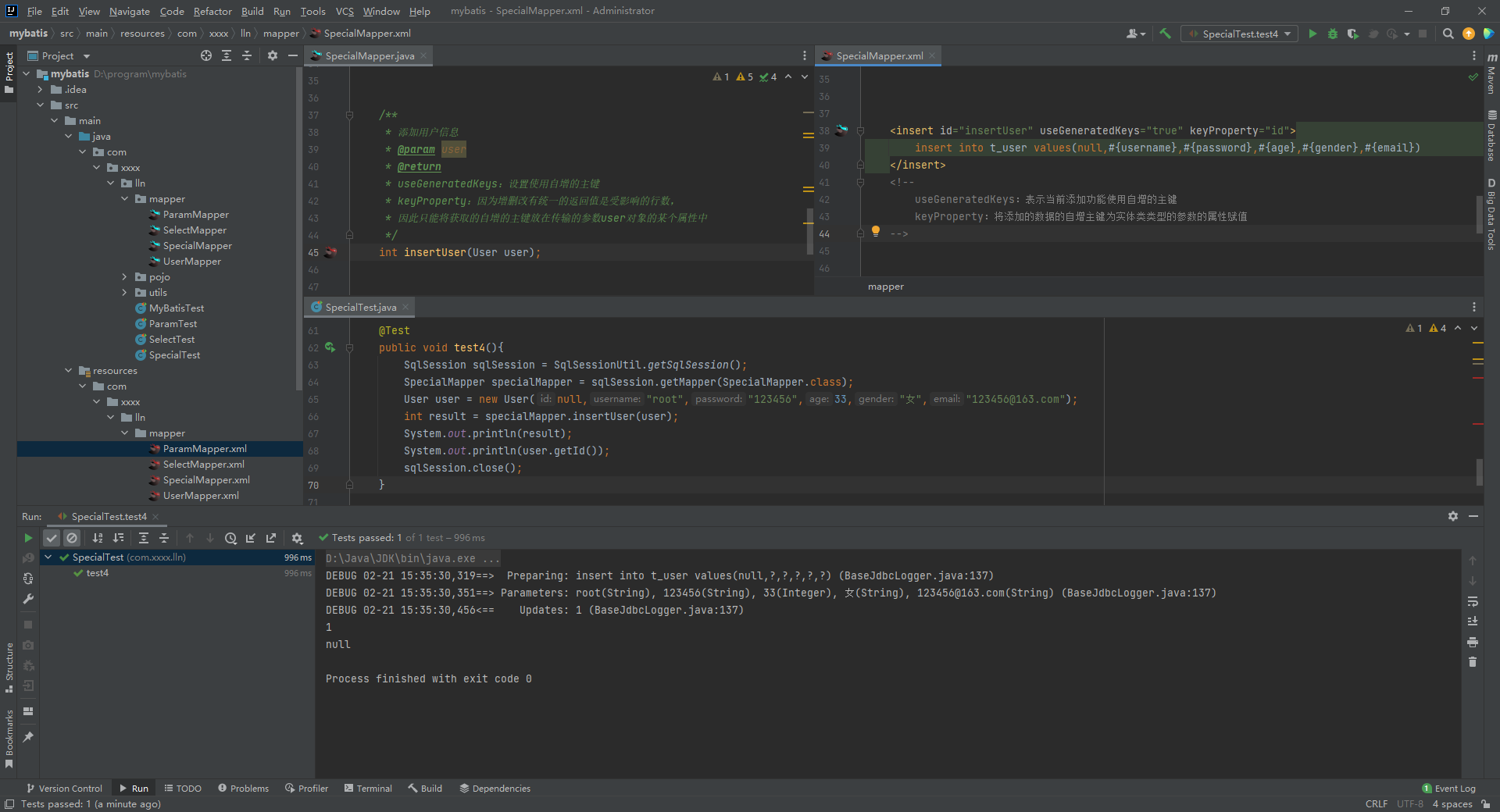Open Search Everywhere magnifier icon

pyautogui.click(x=1448, y=34)
